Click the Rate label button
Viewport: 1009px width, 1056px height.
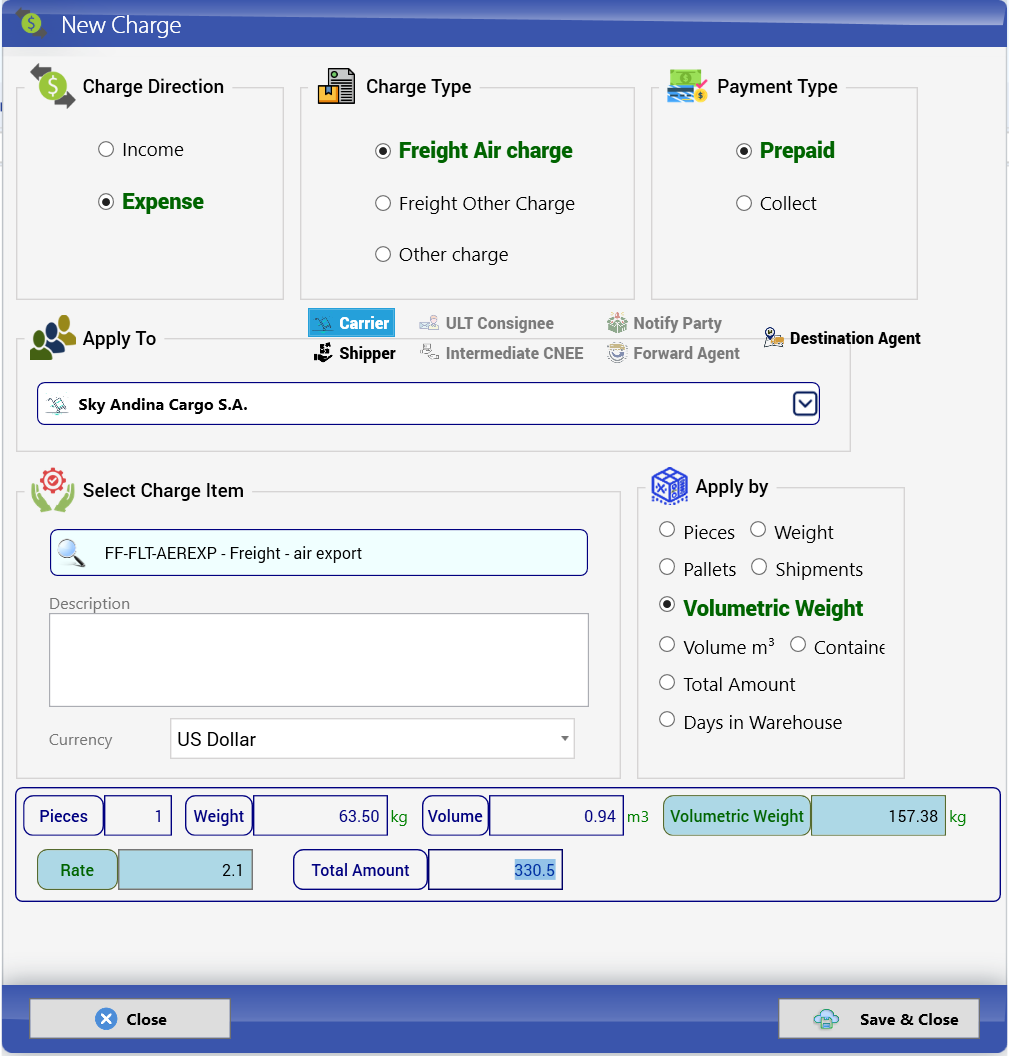[77, 869]
